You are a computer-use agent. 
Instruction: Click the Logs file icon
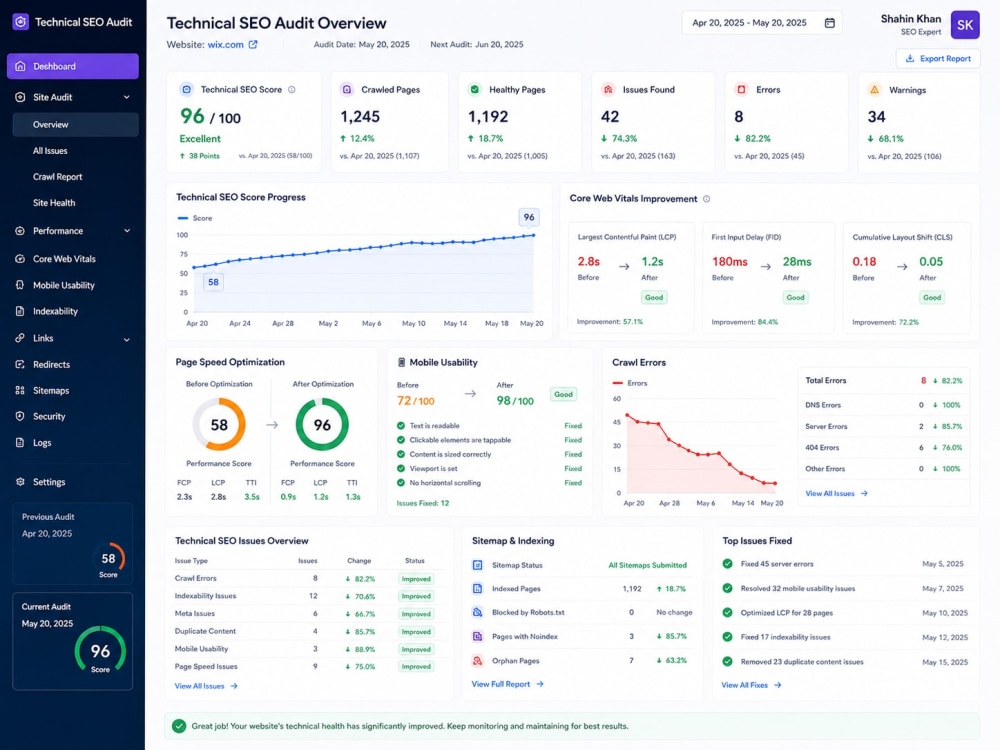pyautogui.click(x=20, y=443)
